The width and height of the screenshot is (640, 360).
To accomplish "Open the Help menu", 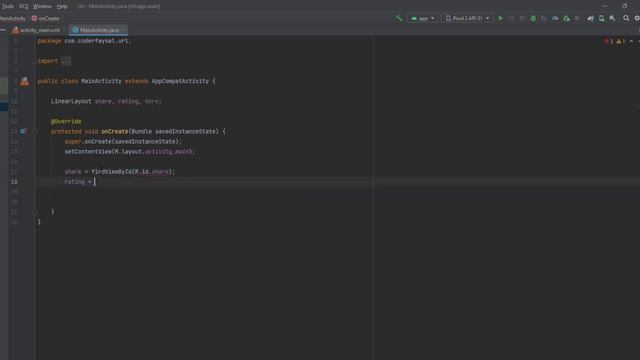I will pos(62,6).
